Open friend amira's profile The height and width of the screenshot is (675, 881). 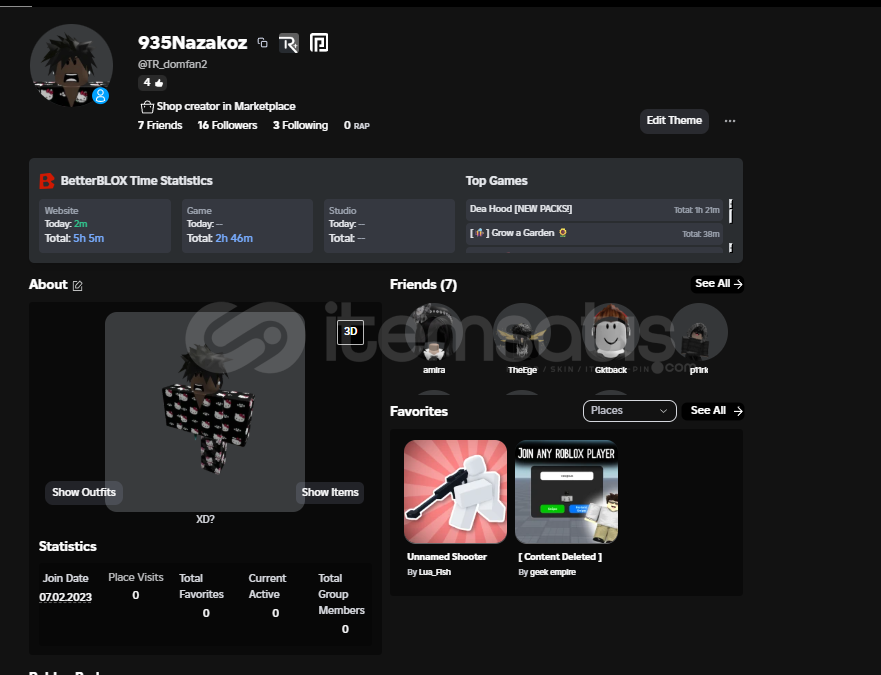point(434,339)
